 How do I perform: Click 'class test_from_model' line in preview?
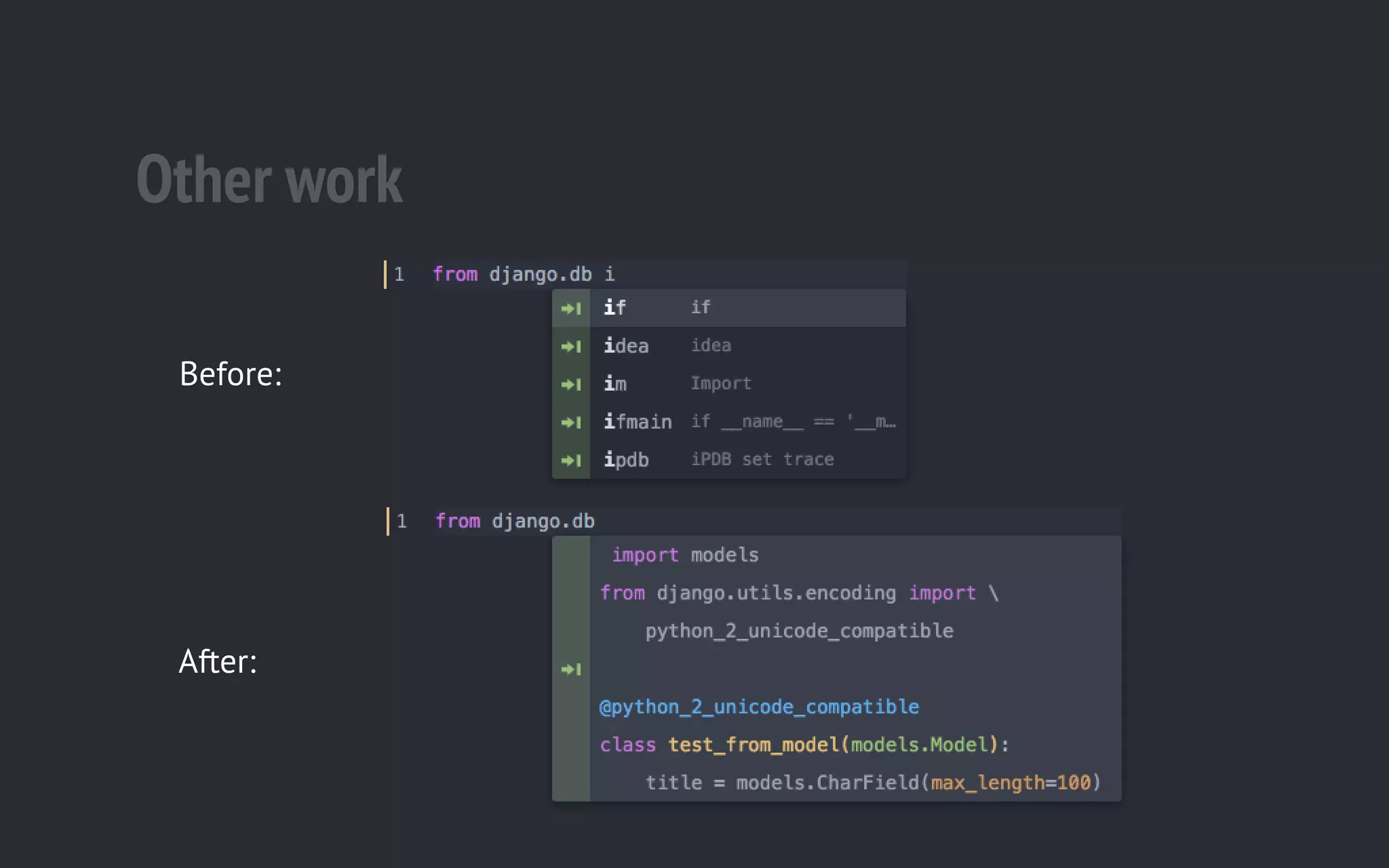click(x=804, y=745)
